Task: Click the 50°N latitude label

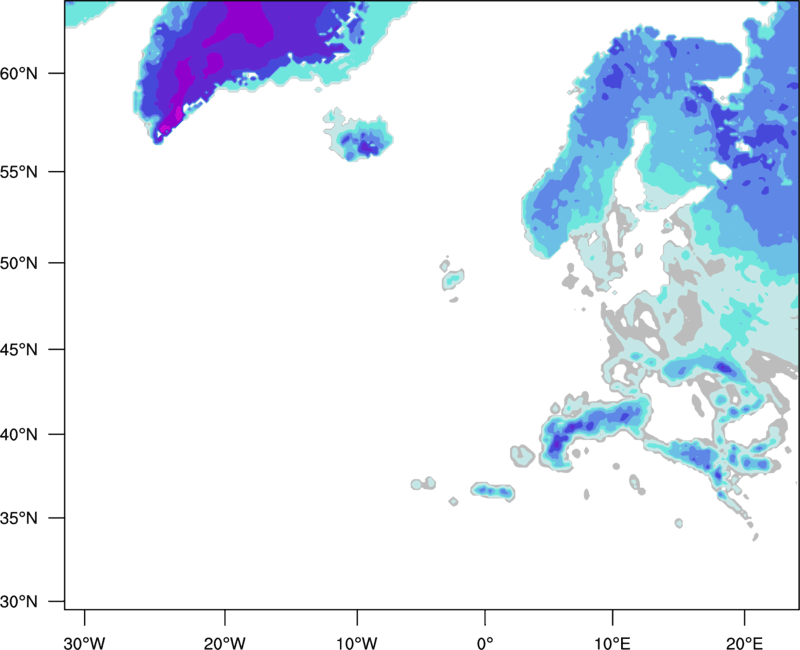Action: pos(19,263)
